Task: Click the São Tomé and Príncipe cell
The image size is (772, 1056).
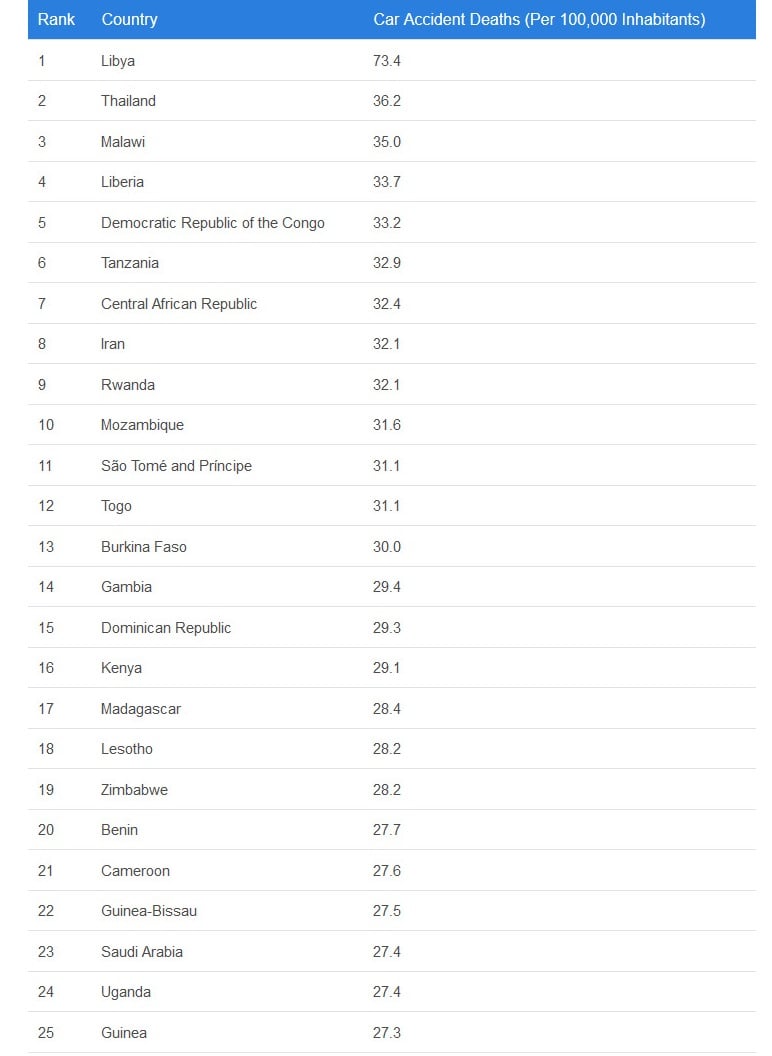Action: coord(176,466)
